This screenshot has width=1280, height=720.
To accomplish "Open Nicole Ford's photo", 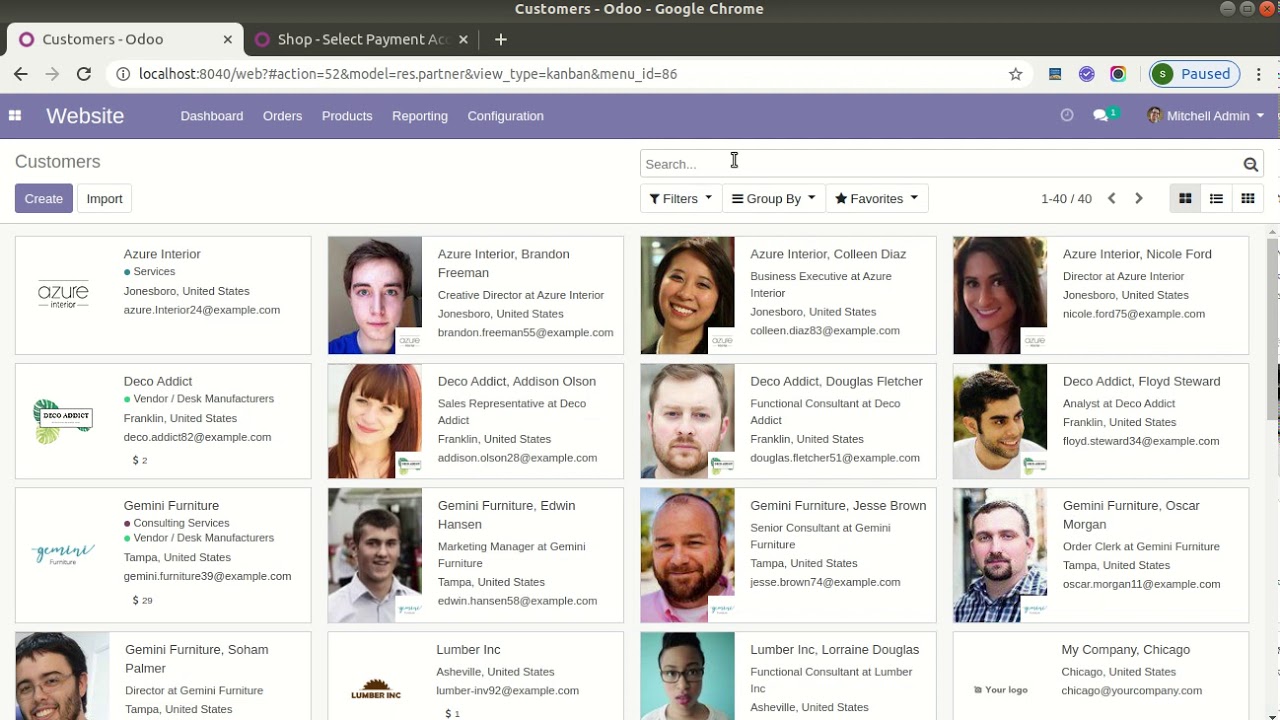I will coord(1000,295).
